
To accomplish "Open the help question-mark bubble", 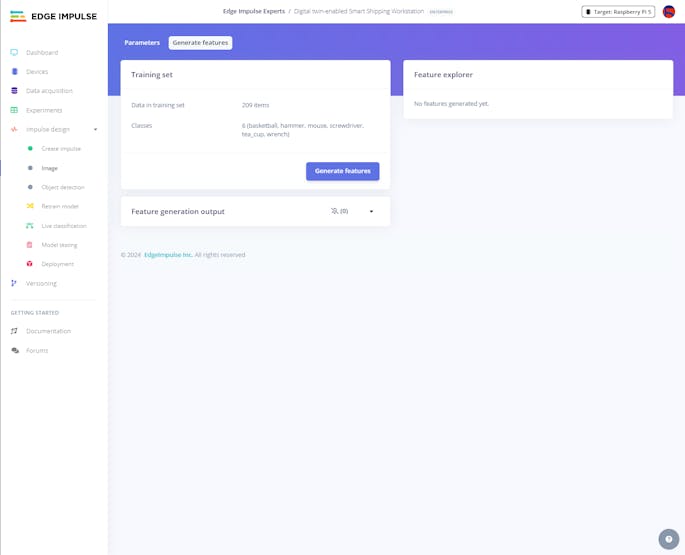I will [669, 539].
